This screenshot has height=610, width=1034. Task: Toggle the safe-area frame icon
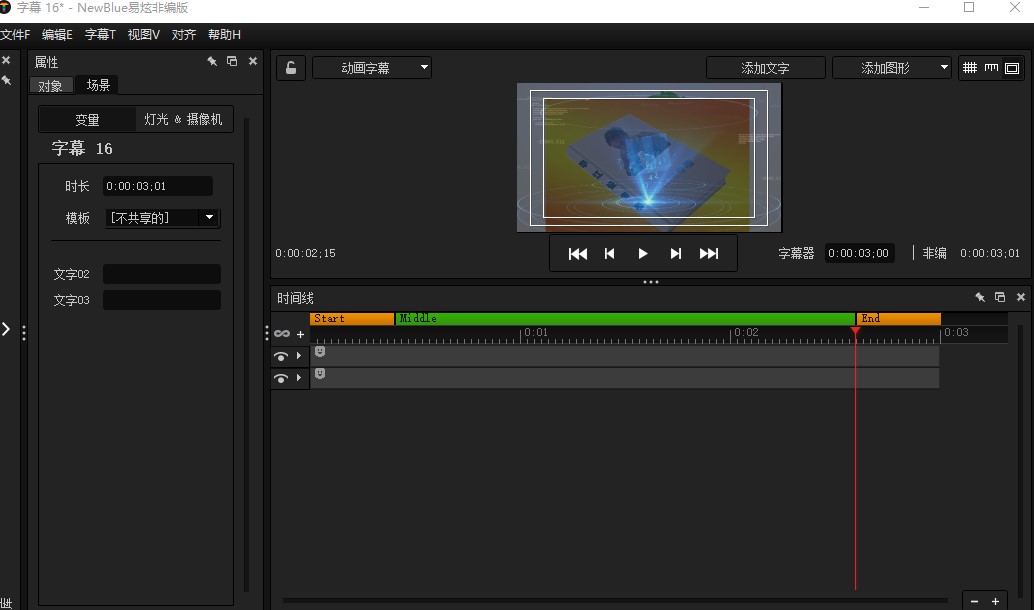pos(1012,67)
